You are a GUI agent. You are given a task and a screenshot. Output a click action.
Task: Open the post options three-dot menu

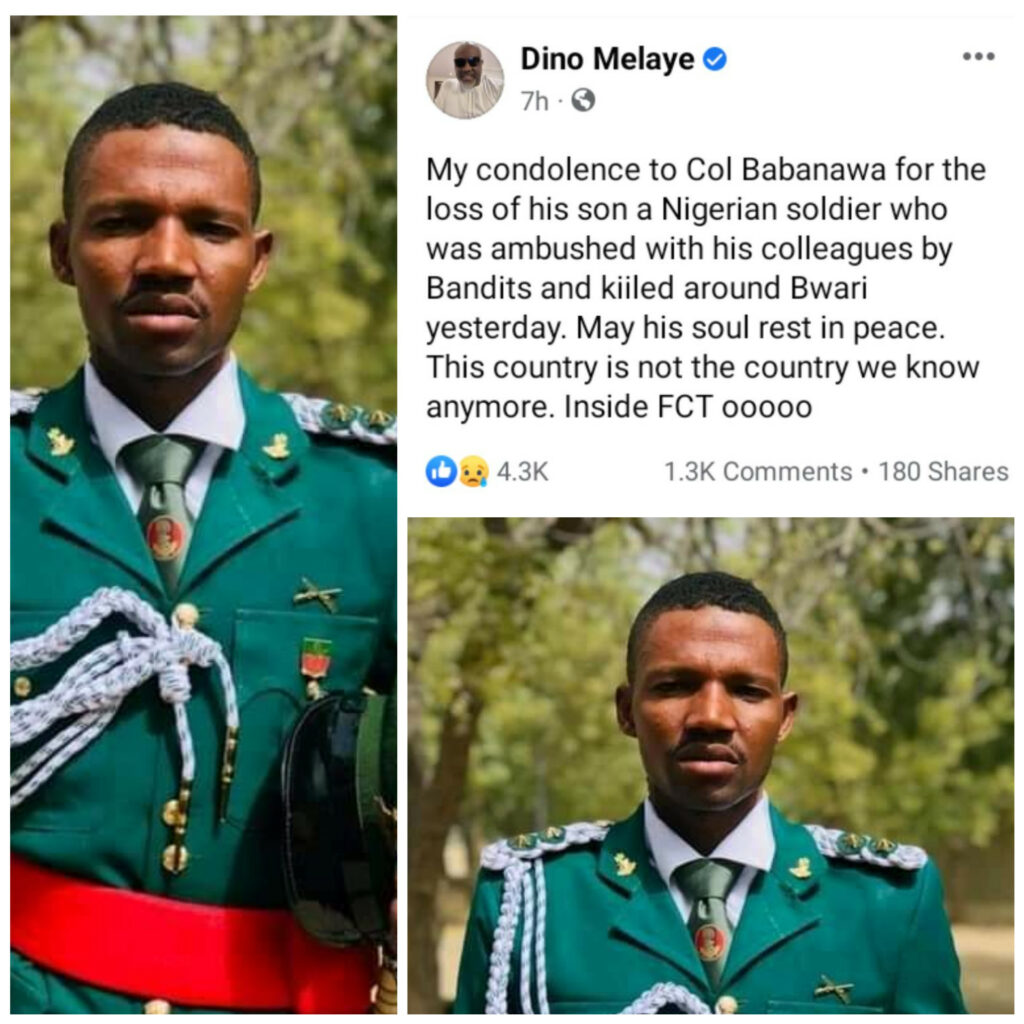coord(977,57)
